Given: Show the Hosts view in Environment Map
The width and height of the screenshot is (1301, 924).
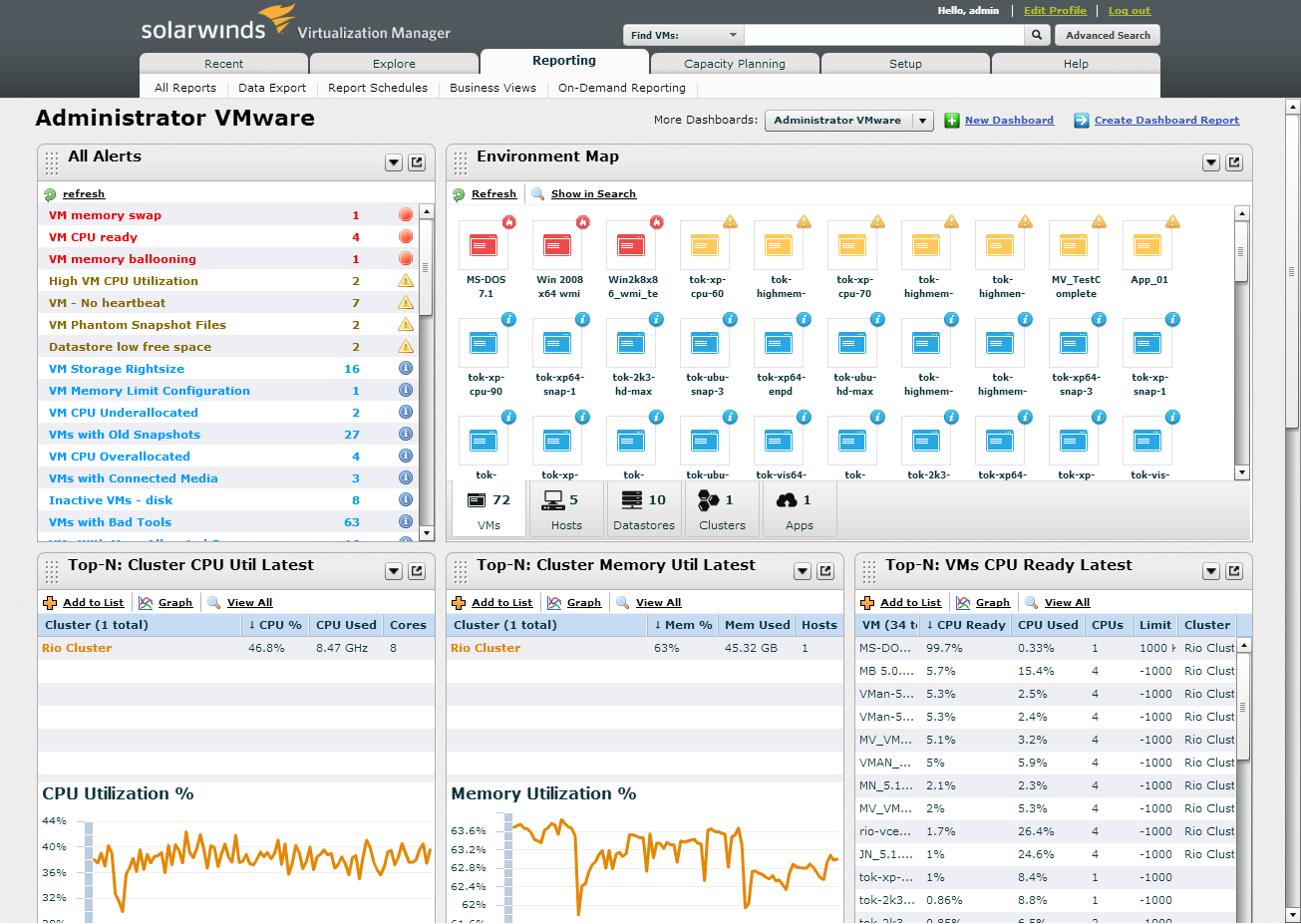Looking at the screenshot, I should coord(566,509).
